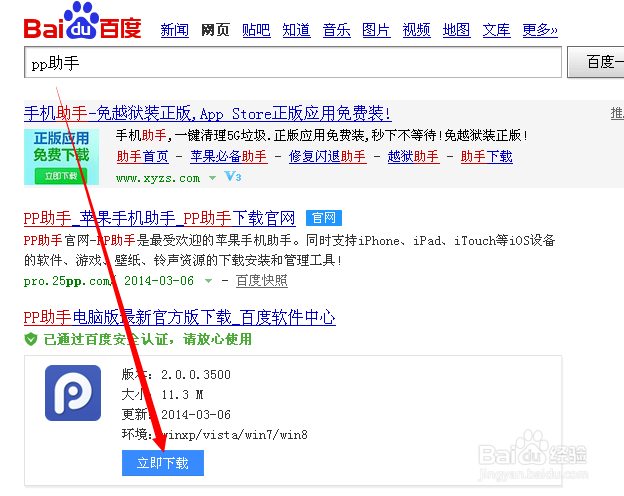This screenshot has width=624, height=496.
Task: Select the 网页 tab
Action: click(x=215, y=30)
